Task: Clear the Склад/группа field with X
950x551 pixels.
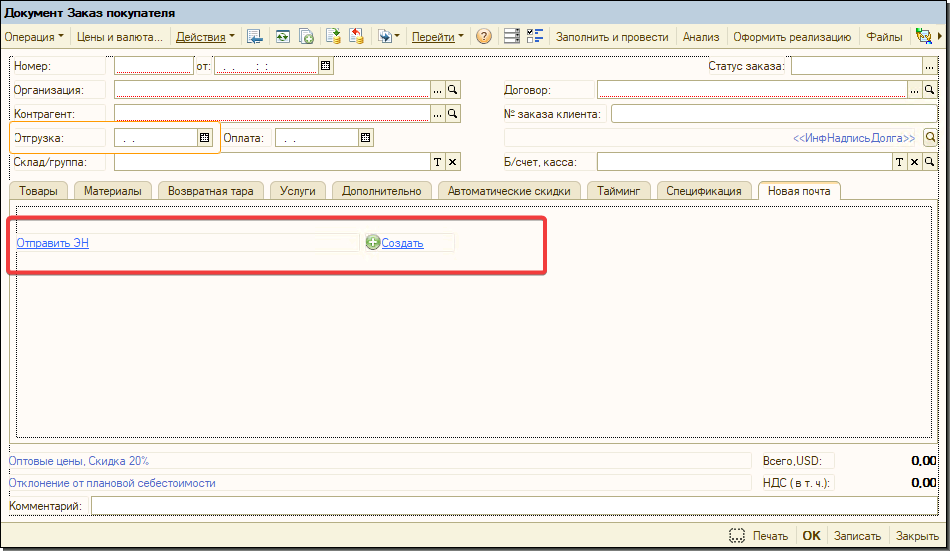Action: tap(453, 162)
